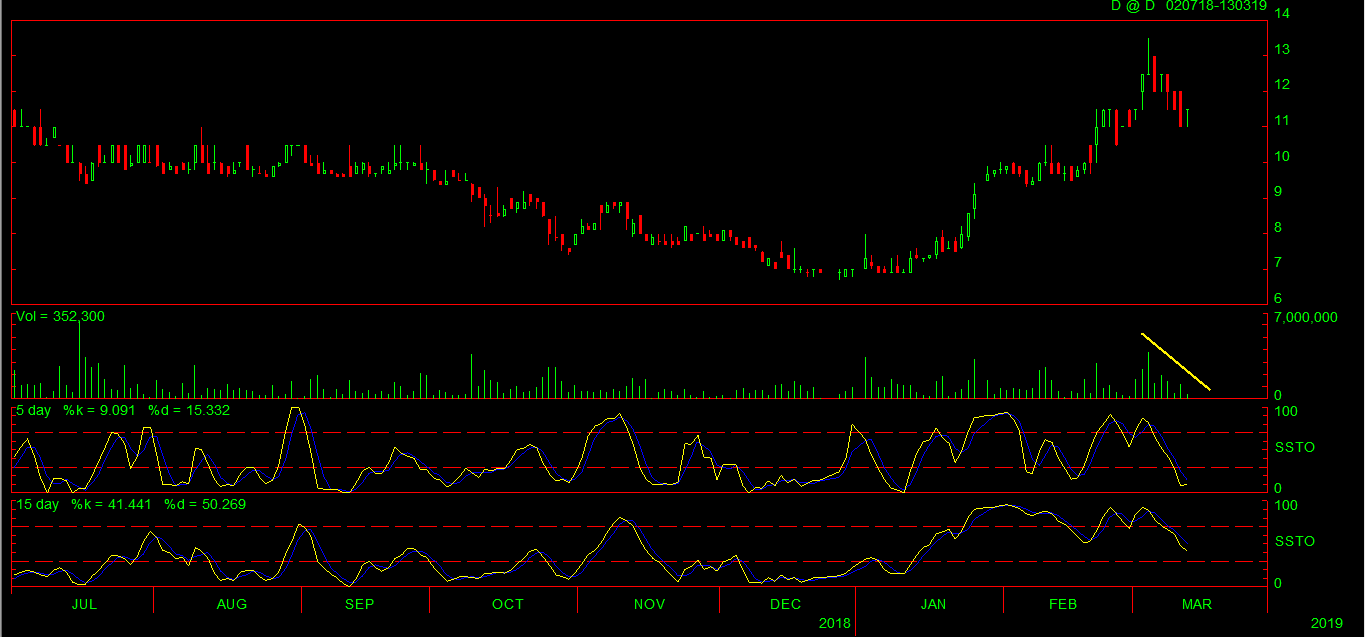Click the price axis label 8
Image resolution: width=1366 pixels, height=637 pixels.
(x=1279, y=228)
